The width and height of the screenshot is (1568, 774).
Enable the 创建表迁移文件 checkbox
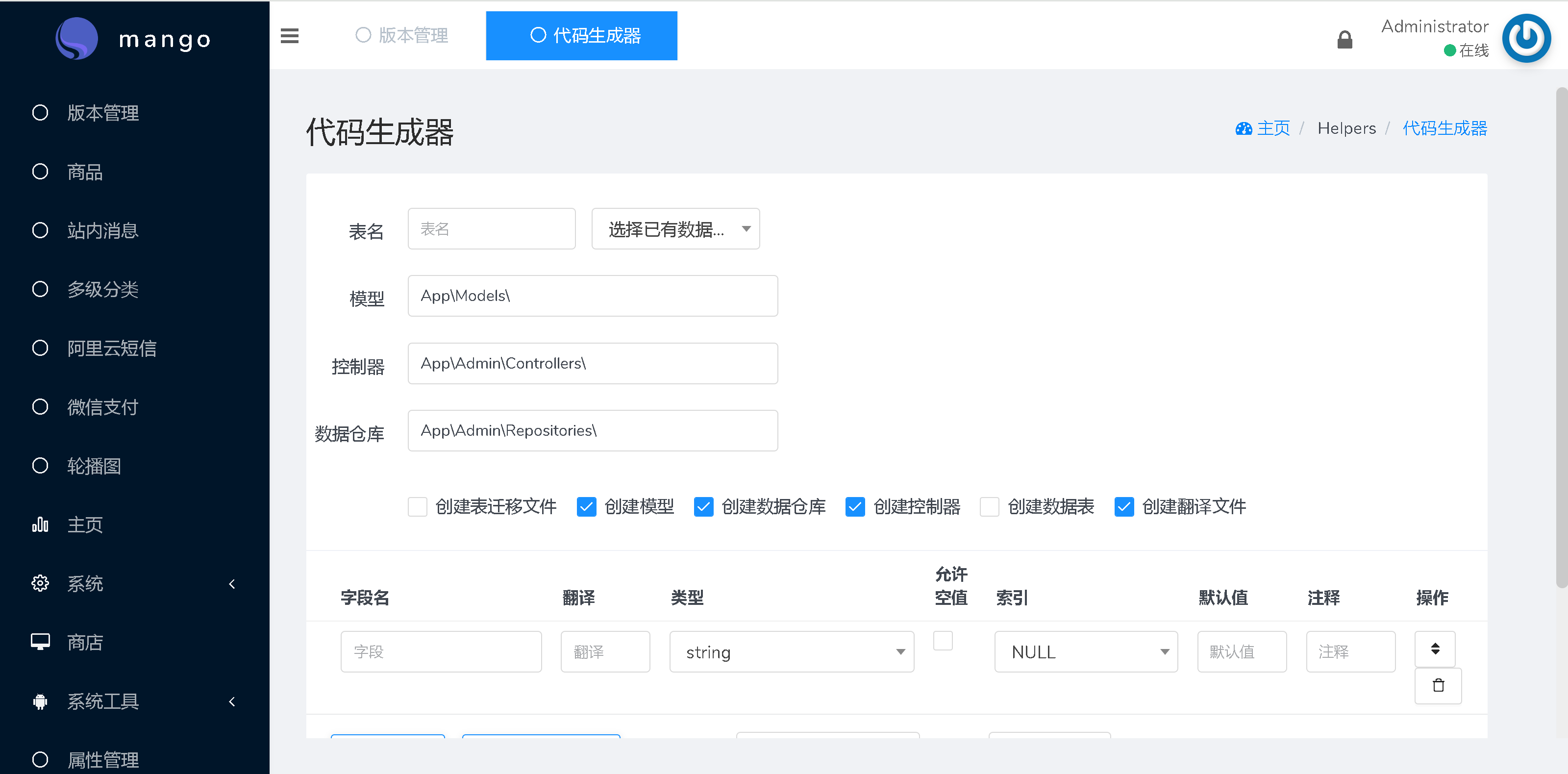[418, 506]
